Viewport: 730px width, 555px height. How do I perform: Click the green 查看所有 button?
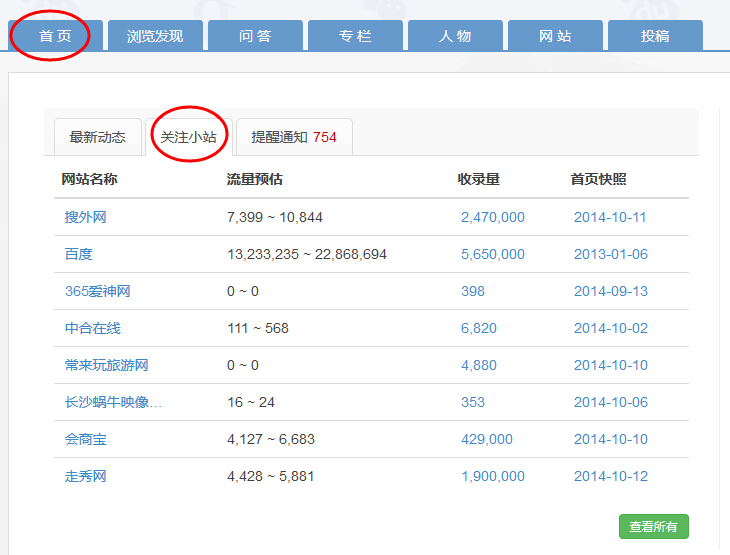(x=654, y=527)
